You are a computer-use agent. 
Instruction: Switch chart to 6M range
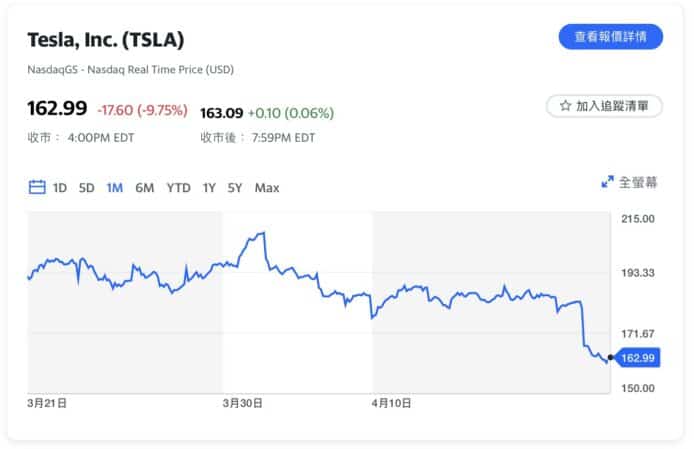point(144,187)
